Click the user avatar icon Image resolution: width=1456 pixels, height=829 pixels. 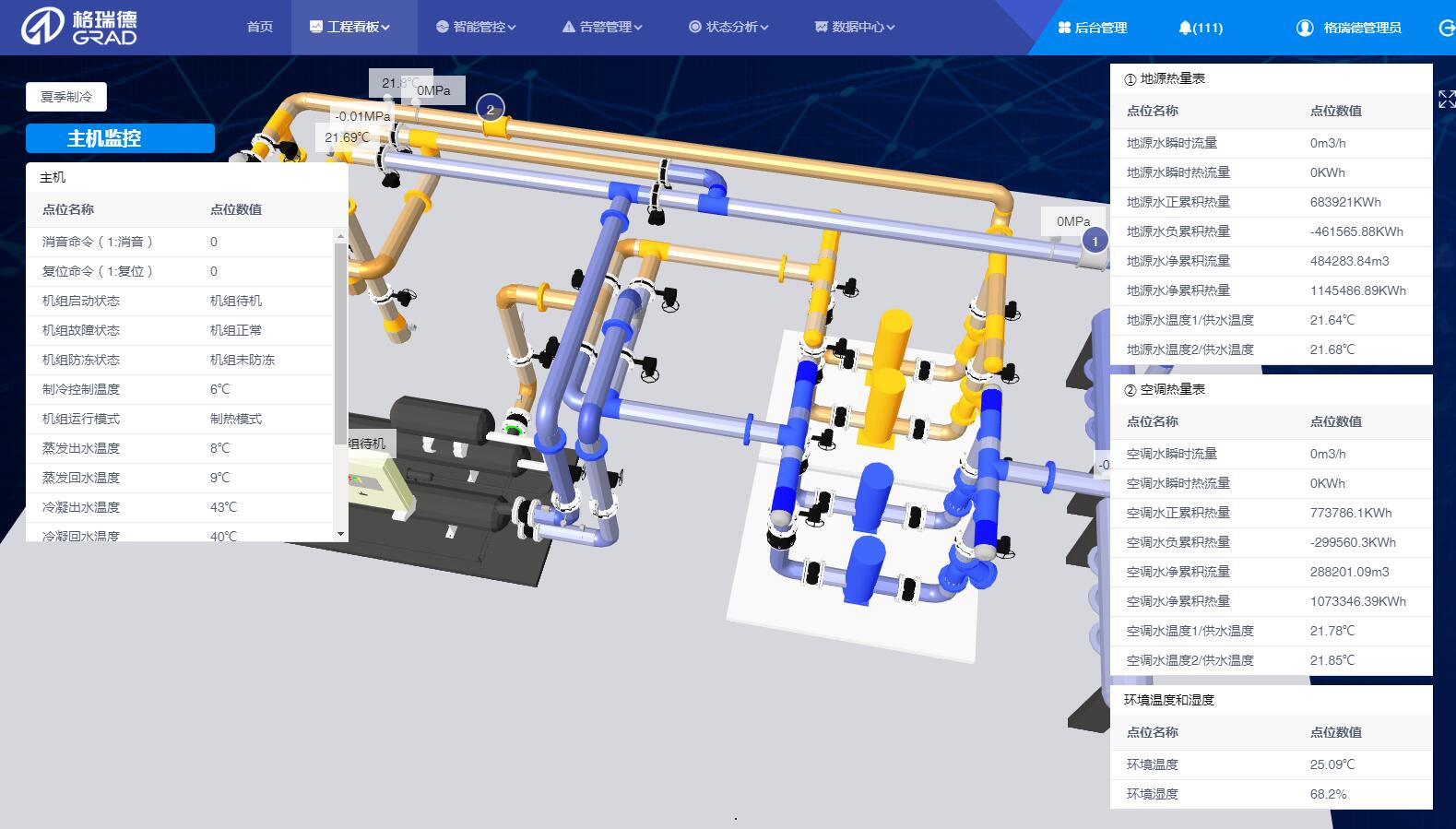(1304, 28)
